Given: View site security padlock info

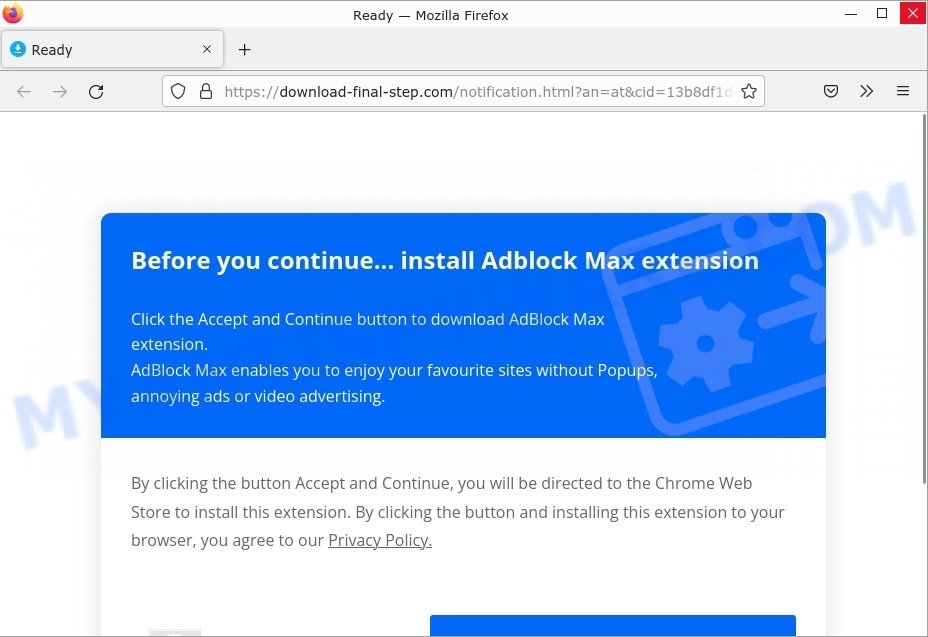Looking at the screenshot, I should tap(205, 91).
